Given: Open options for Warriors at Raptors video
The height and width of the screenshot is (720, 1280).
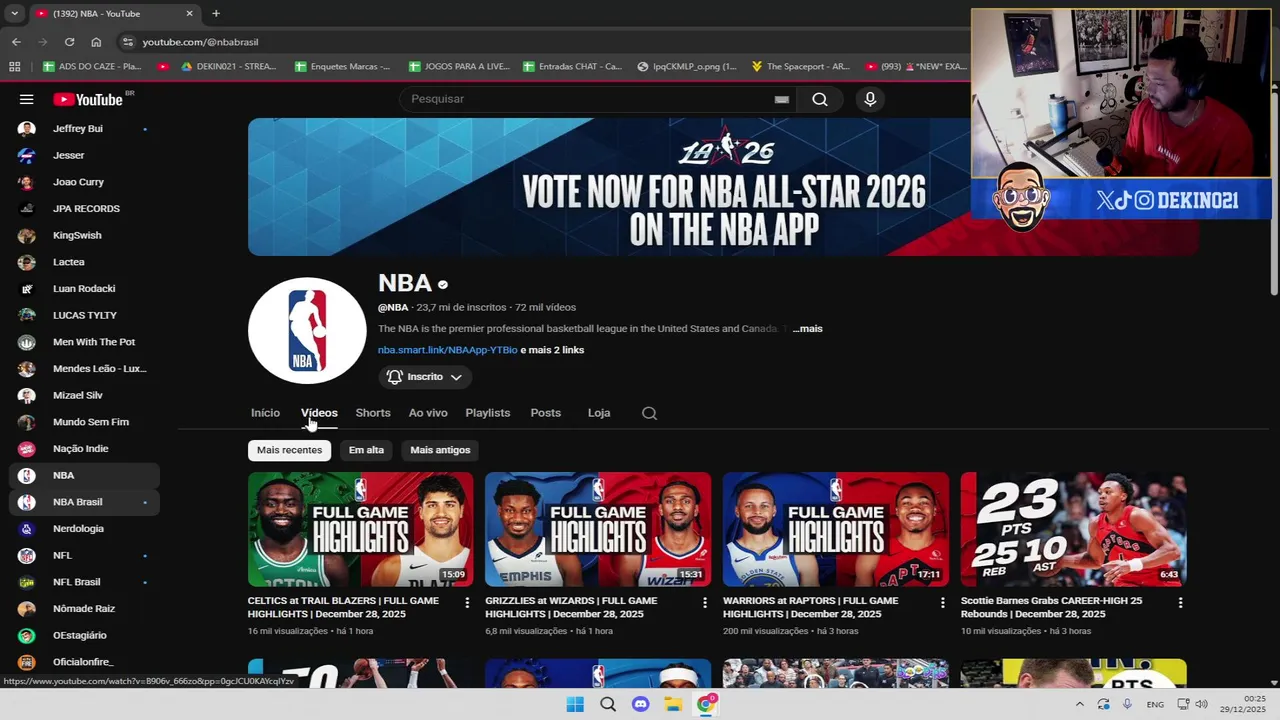Looking at the screenshot, I should 942,602.
